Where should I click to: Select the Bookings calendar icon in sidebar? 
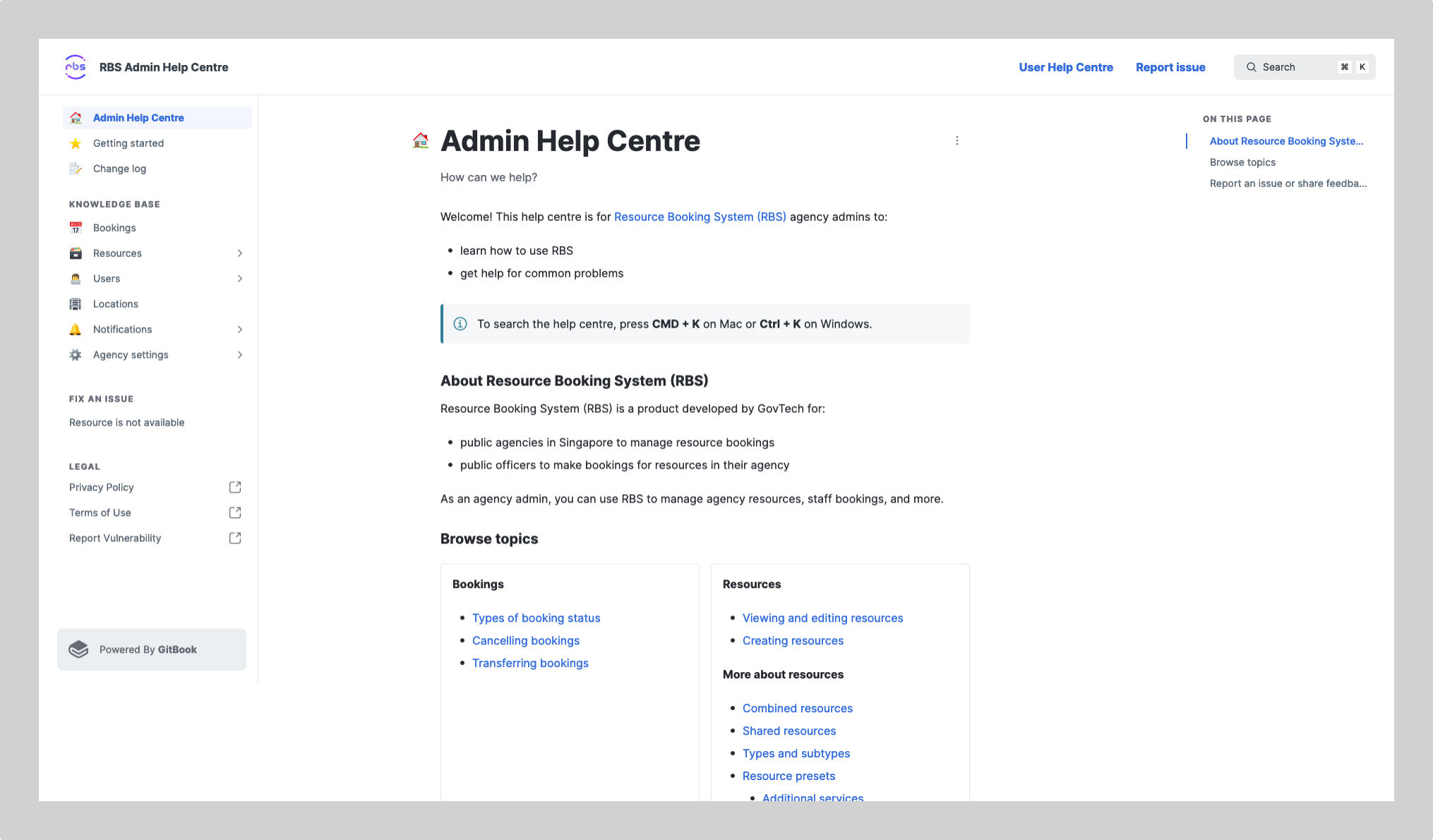(x=76, y=227)
